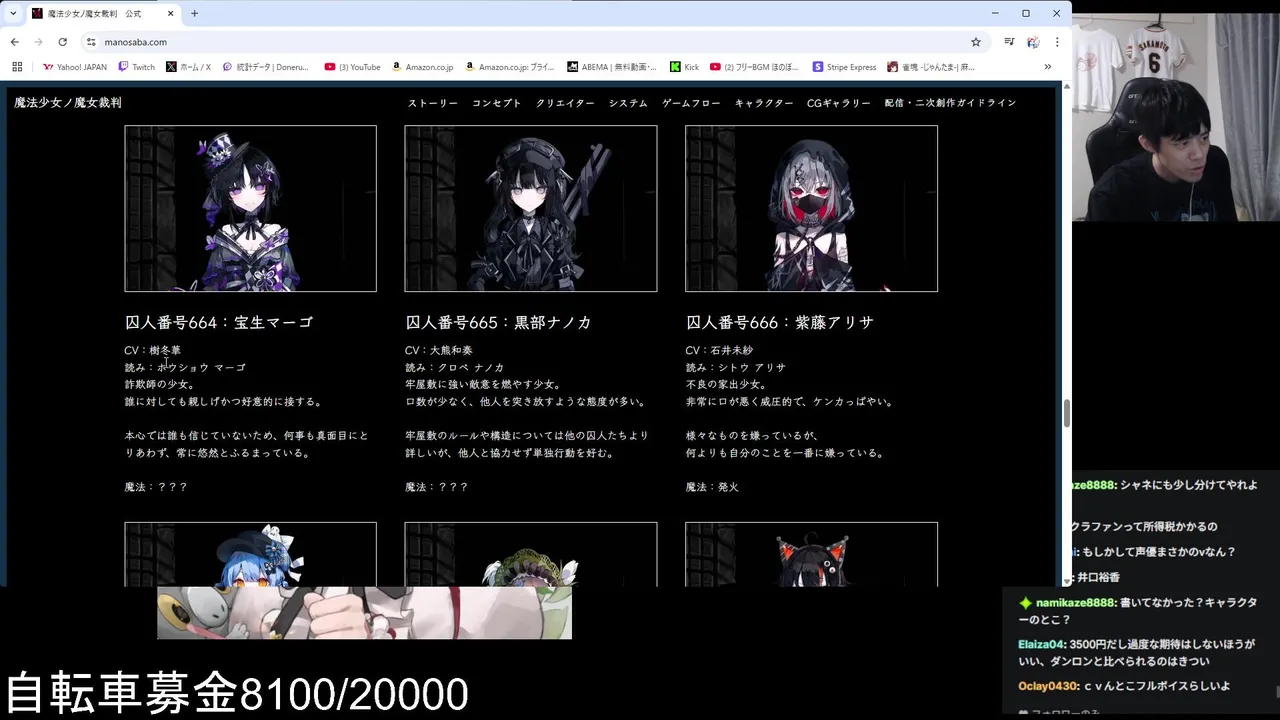The image size is (1280, 720).
Task: Open the Kick bookmark
Action: point(685,67)
